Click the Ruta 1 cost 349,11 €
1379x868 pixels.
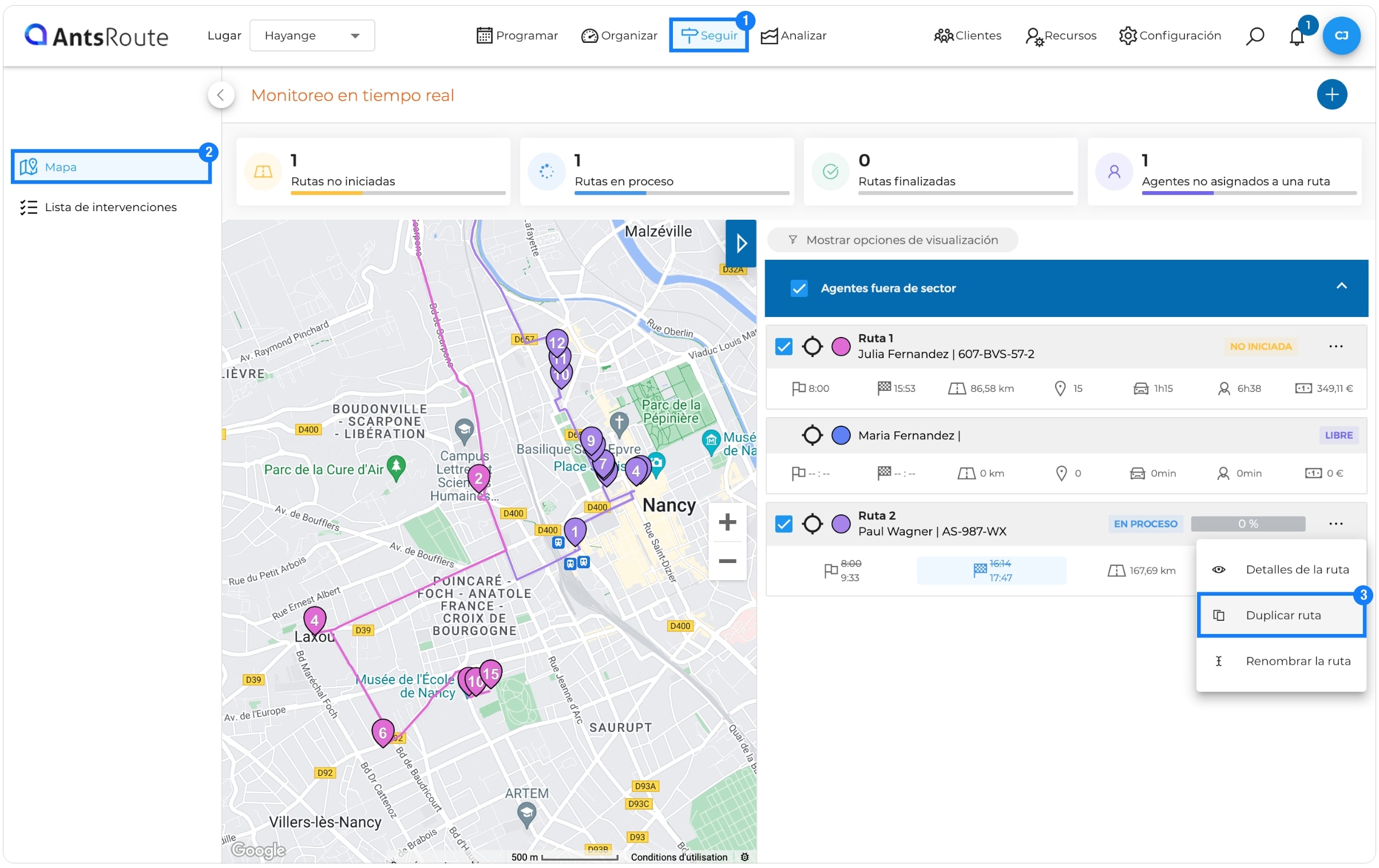click(1324, 389)
